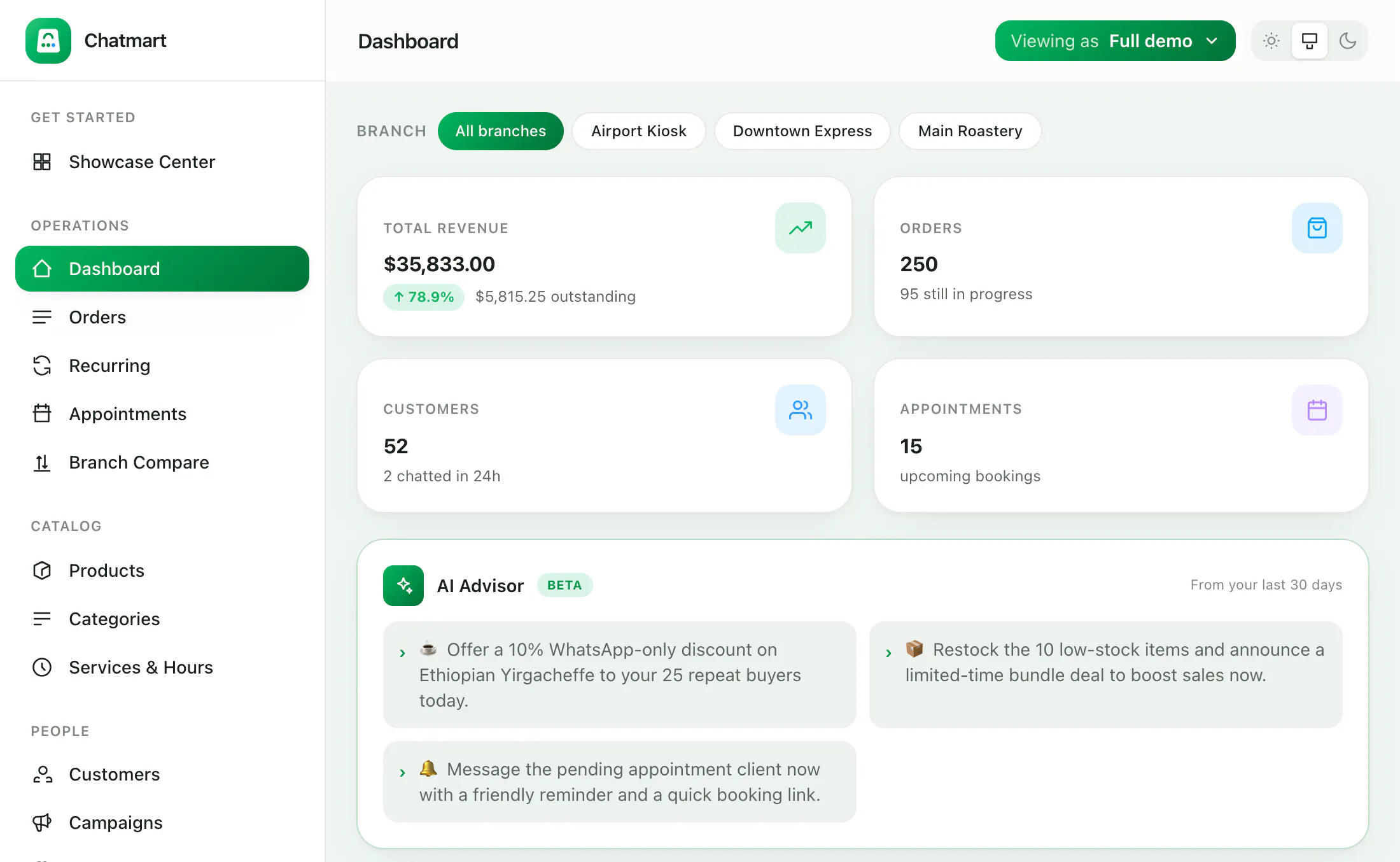Screen dimensions: 1400x862
Task: Click the $35,833.00 total revenue value
Action: click(x=439, y=264)
